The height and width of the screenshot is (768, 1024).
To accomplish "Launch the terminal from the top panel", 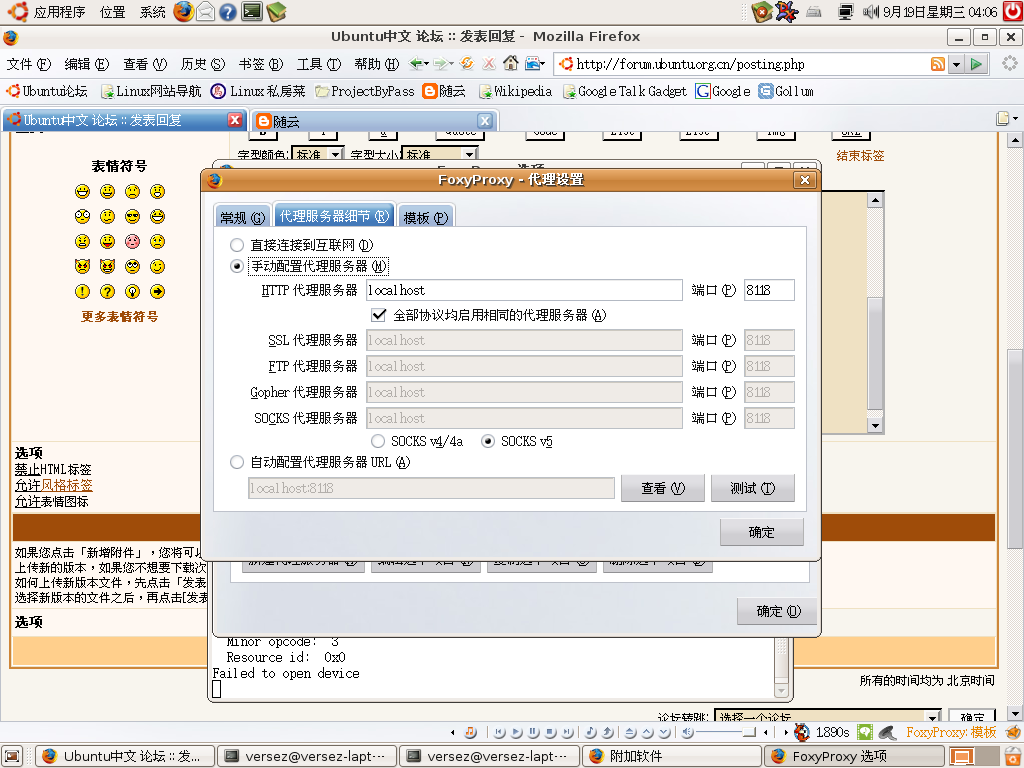I will pyautogui.click(x=251, y=11).
